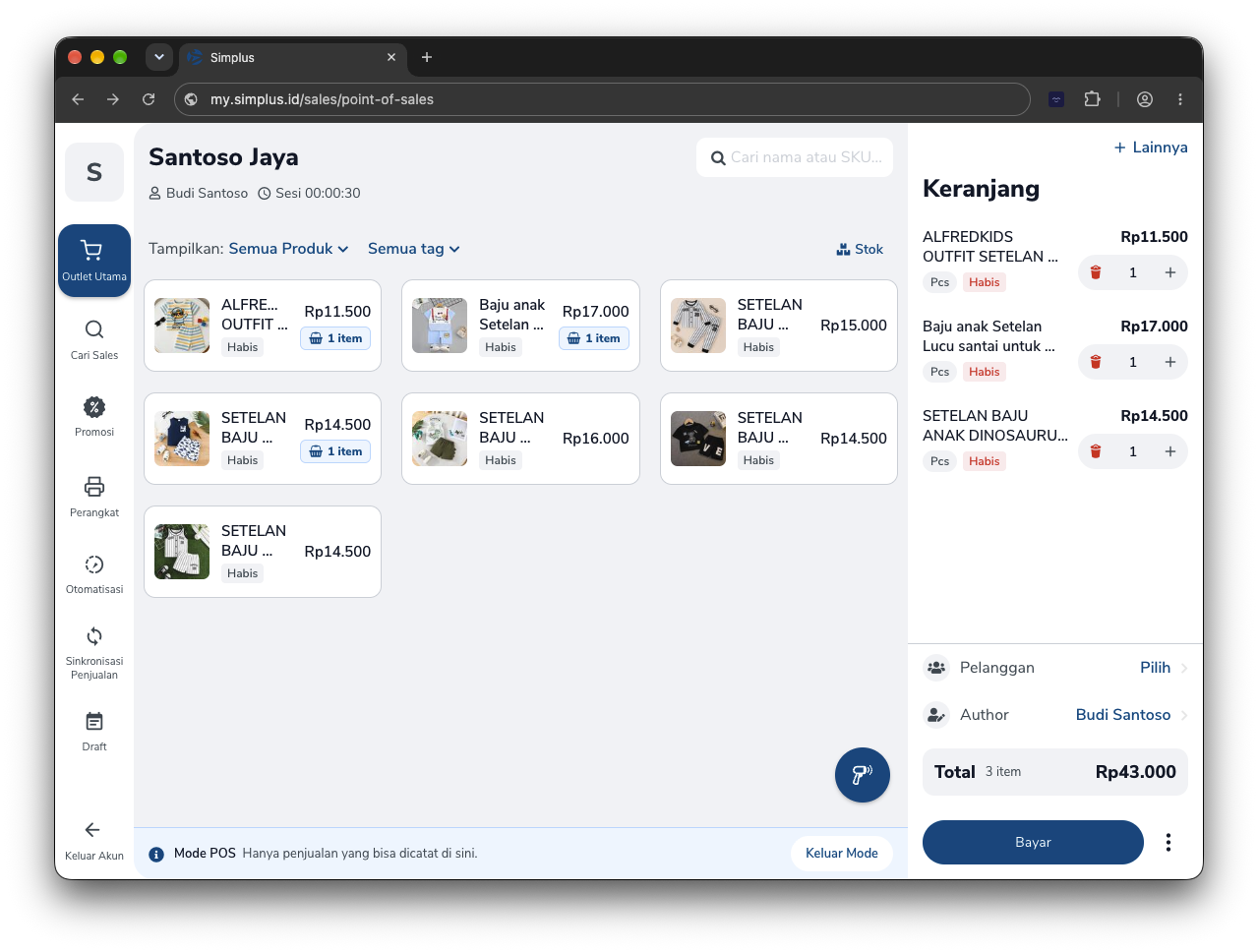Add SETELAN BAJU Rp16.000 product card
The image size is (1258, 952).
tap(520, 439)
